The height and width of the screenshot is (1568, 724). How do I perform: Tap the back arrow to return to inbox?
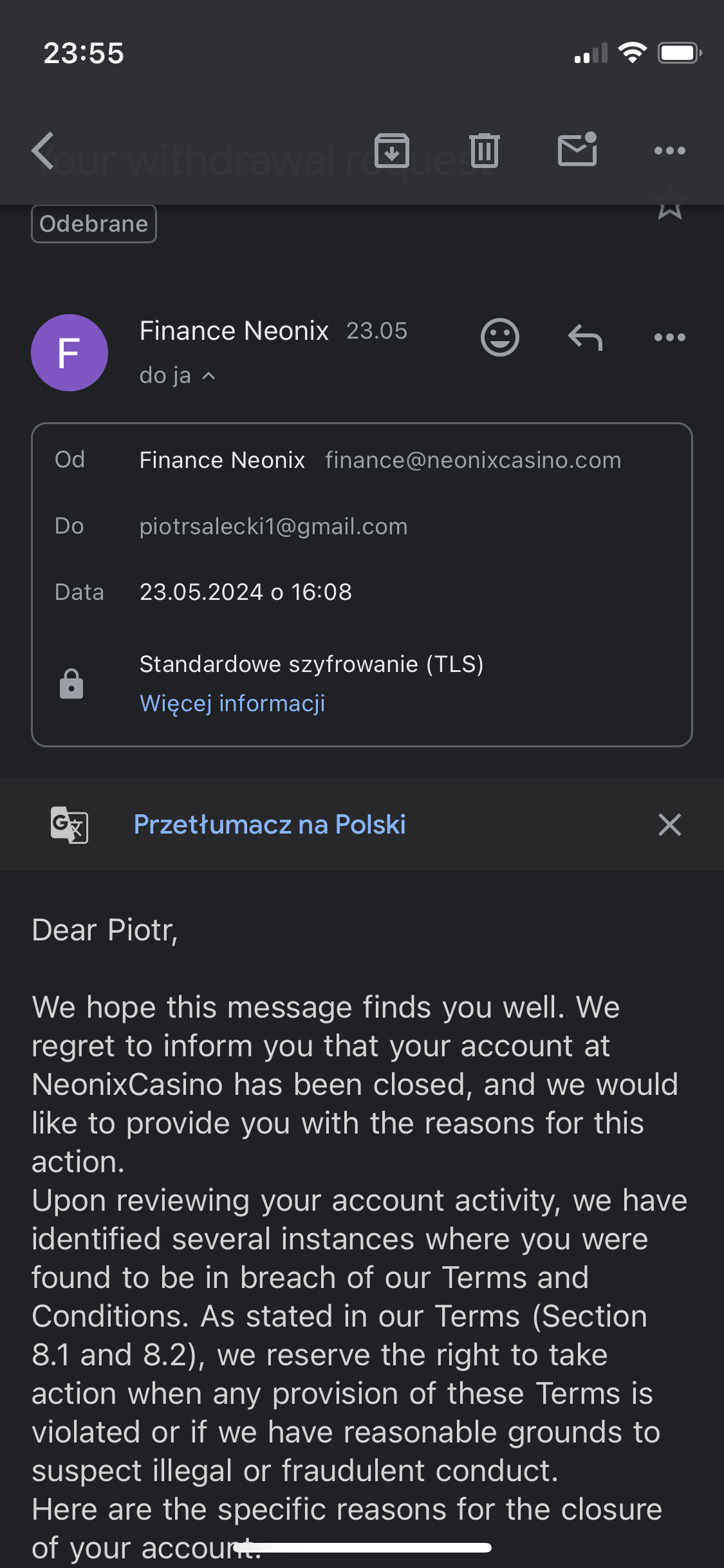[44, 151]
